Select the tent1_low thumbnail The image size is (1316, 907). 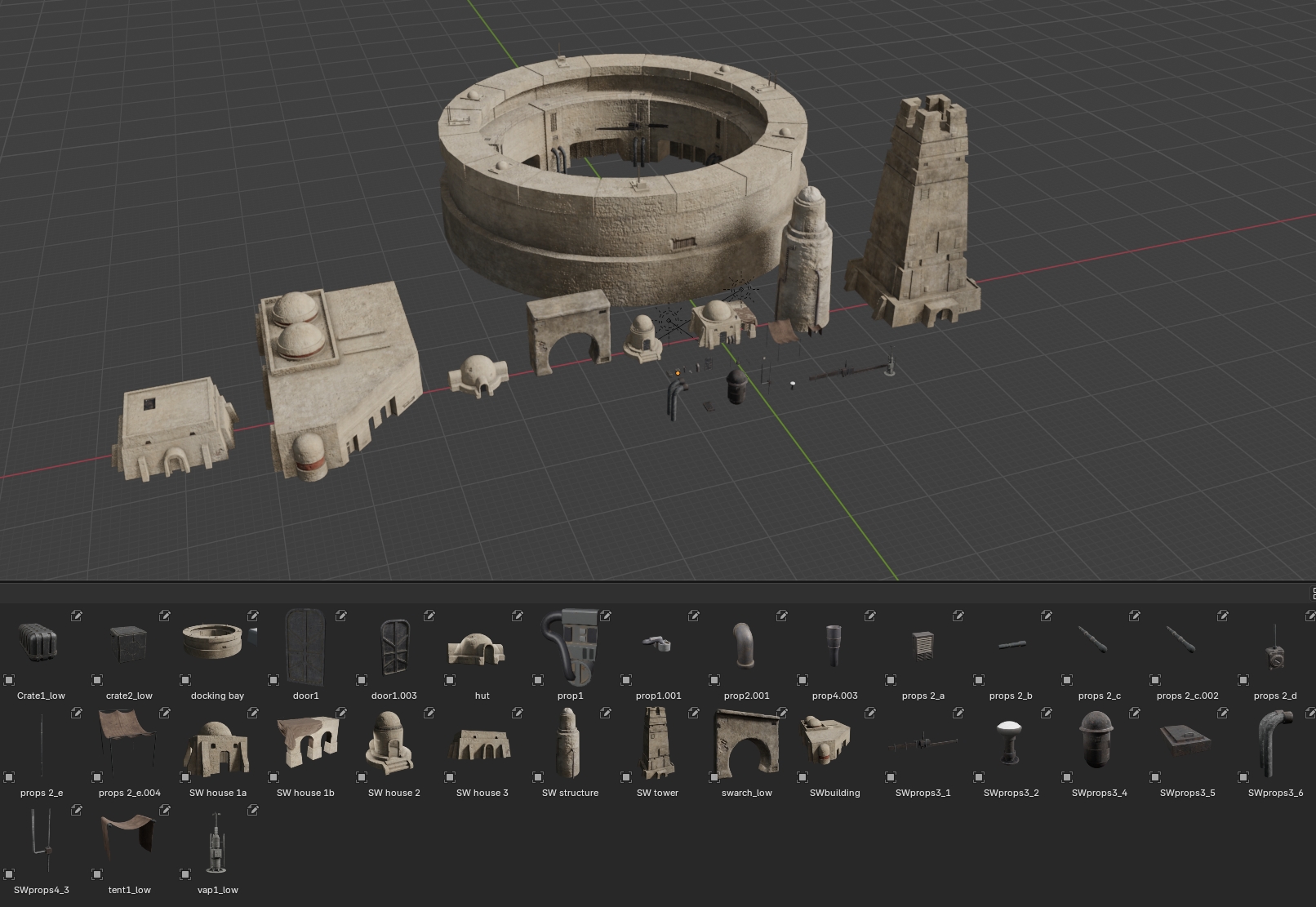click(x=129, y=836)
